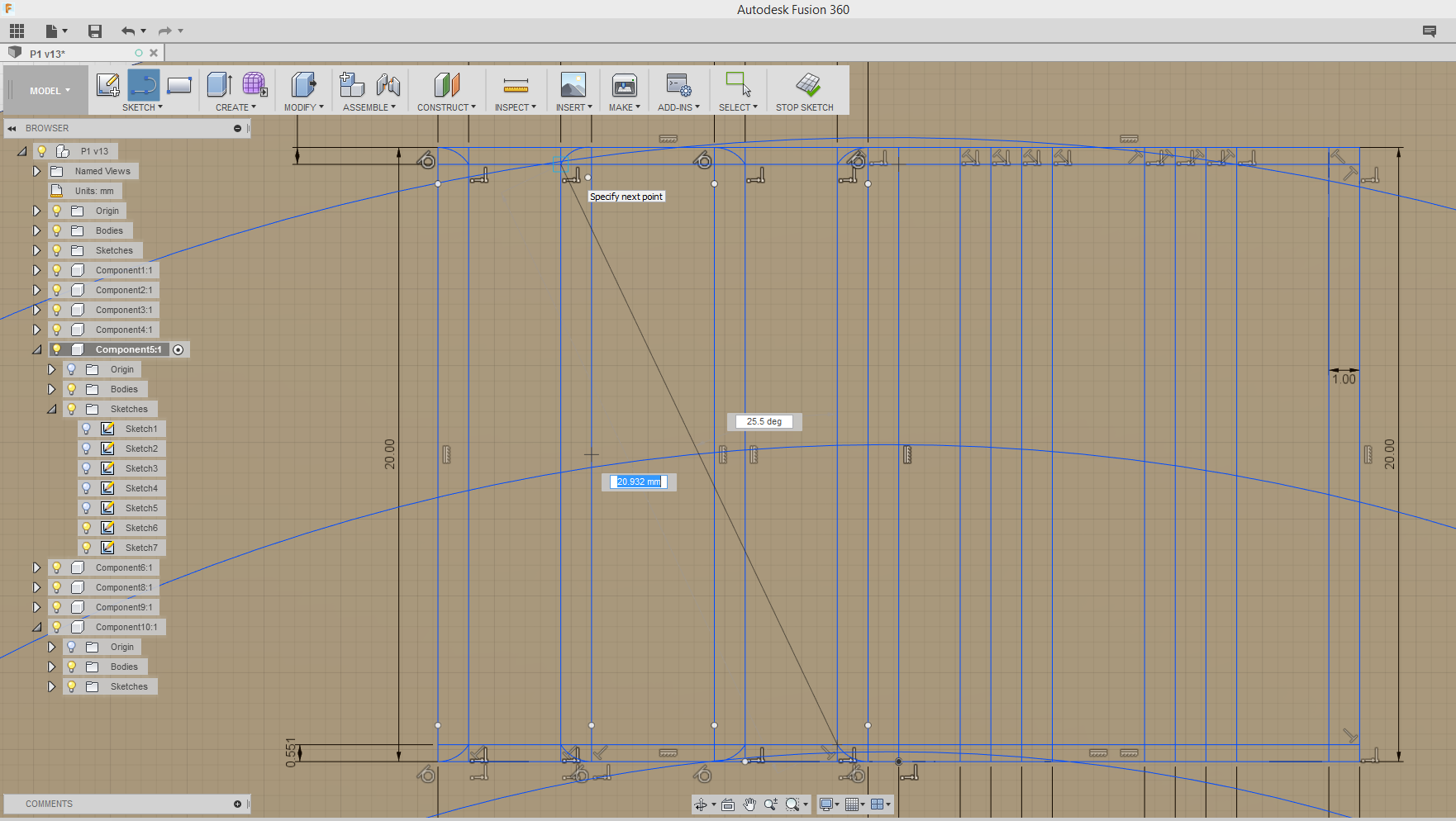
Task: Click the Joint assemble icon
Action: pyautogui.click(x=388, y=84)
